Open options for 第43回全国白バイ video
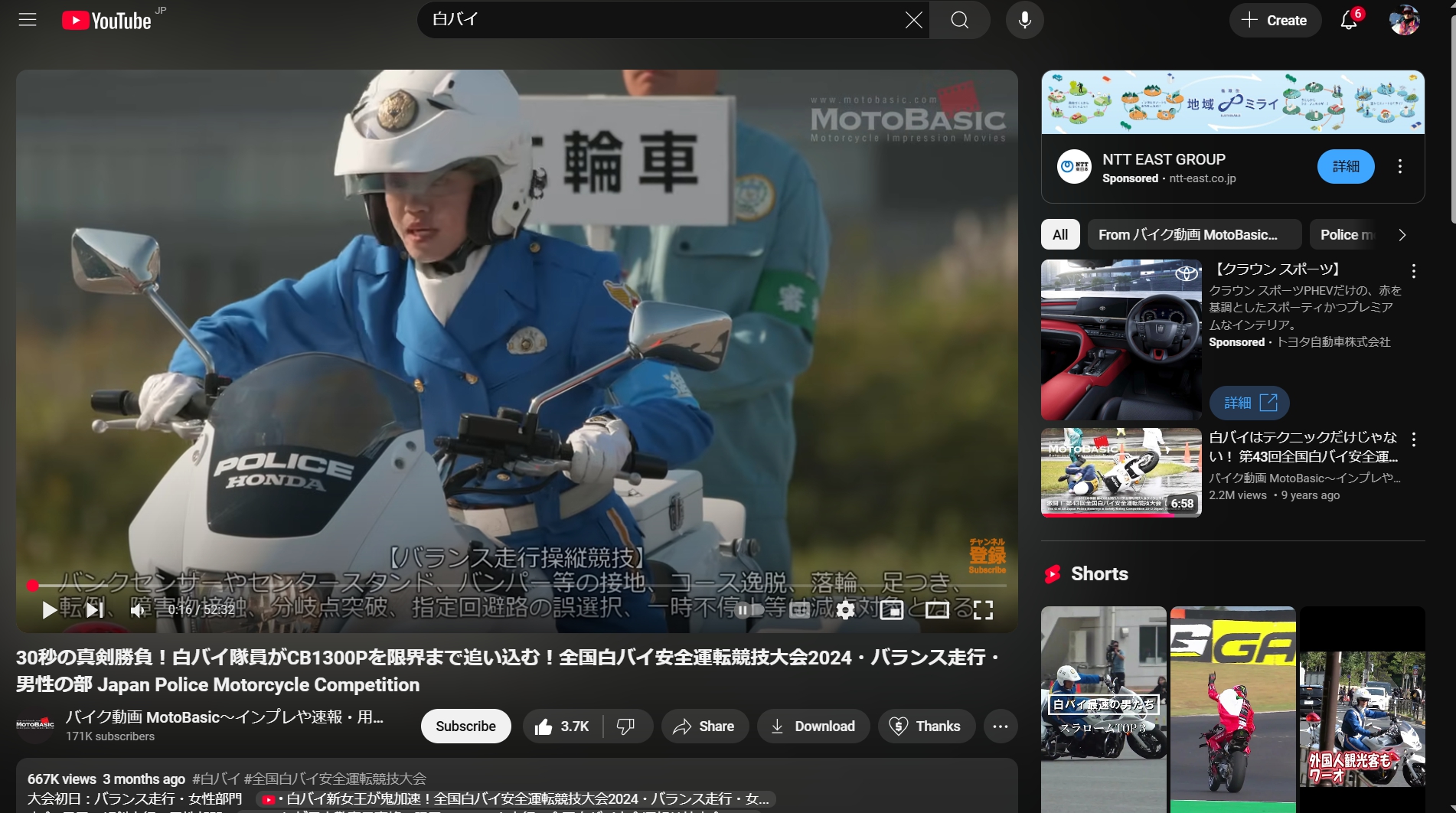The height and width of the screenshot is (813, 1456). pyautogui.click(x=1414, y=439)
